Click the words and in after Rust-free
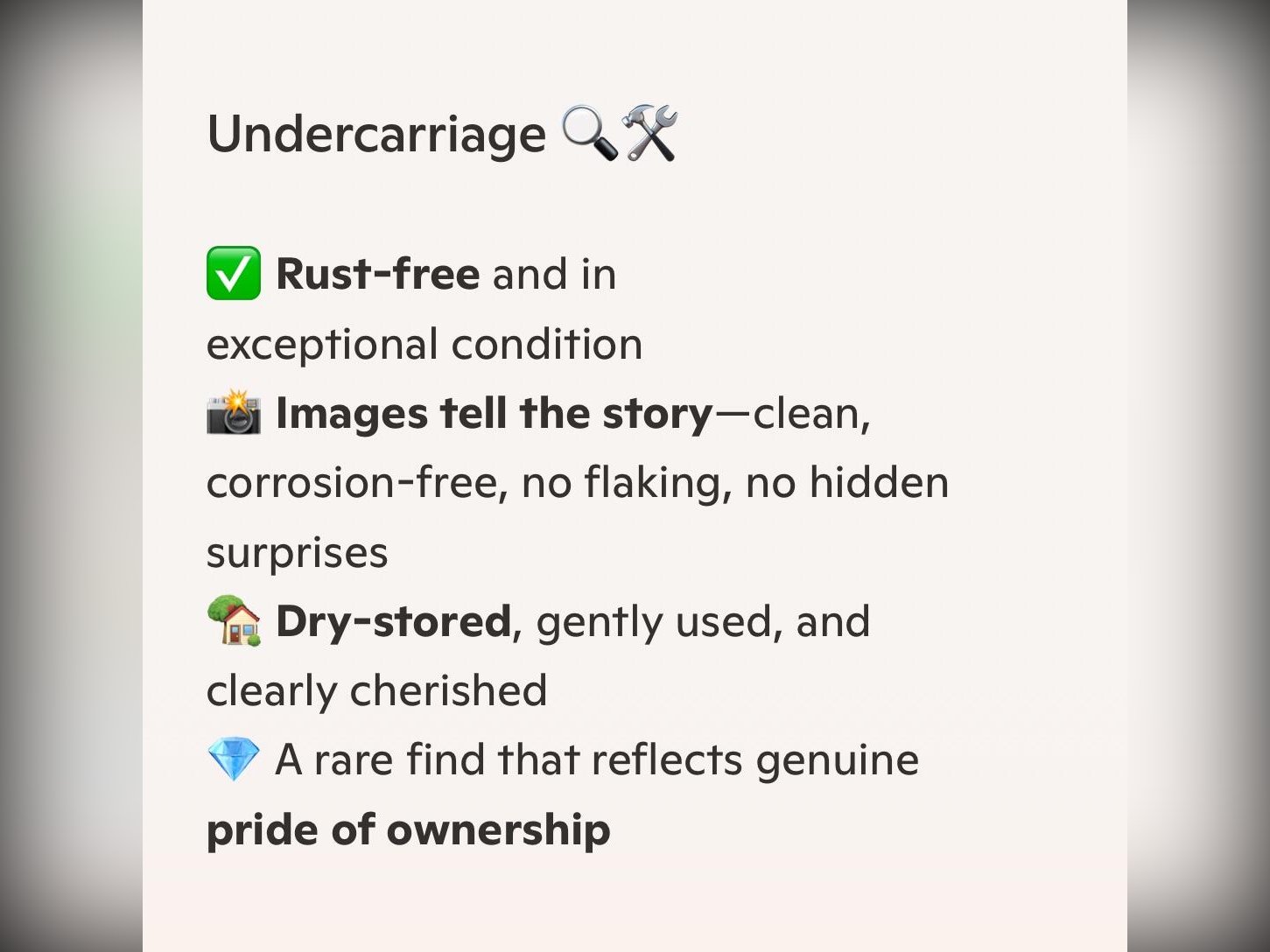Screen dimensions: 1270x952 (x=555, y=274)
